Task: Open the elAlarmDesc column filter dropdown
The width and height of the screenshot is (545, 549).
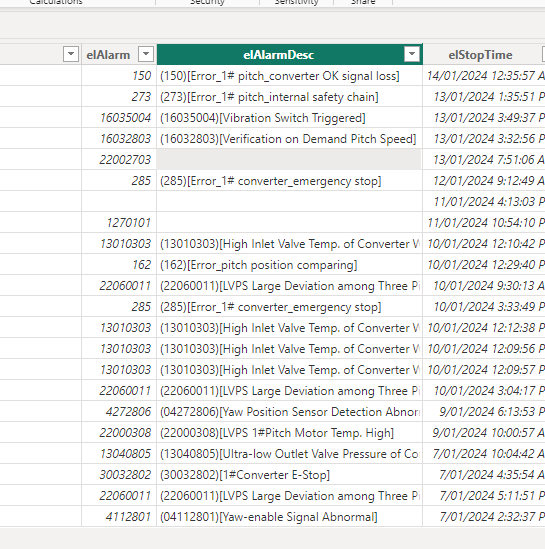Action: pos(412,54)
